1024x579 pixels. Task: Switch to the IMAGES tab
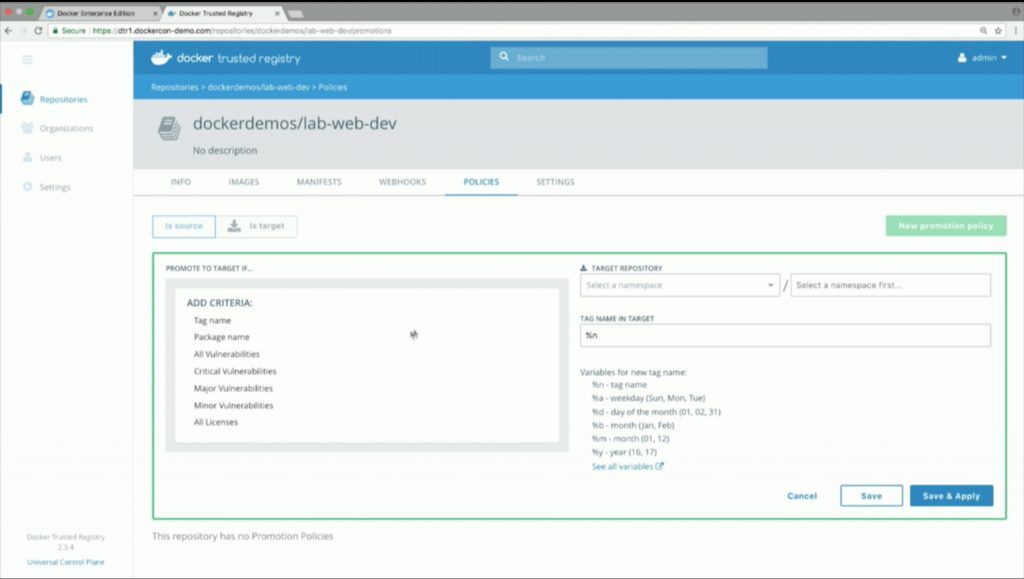[244, 181]
